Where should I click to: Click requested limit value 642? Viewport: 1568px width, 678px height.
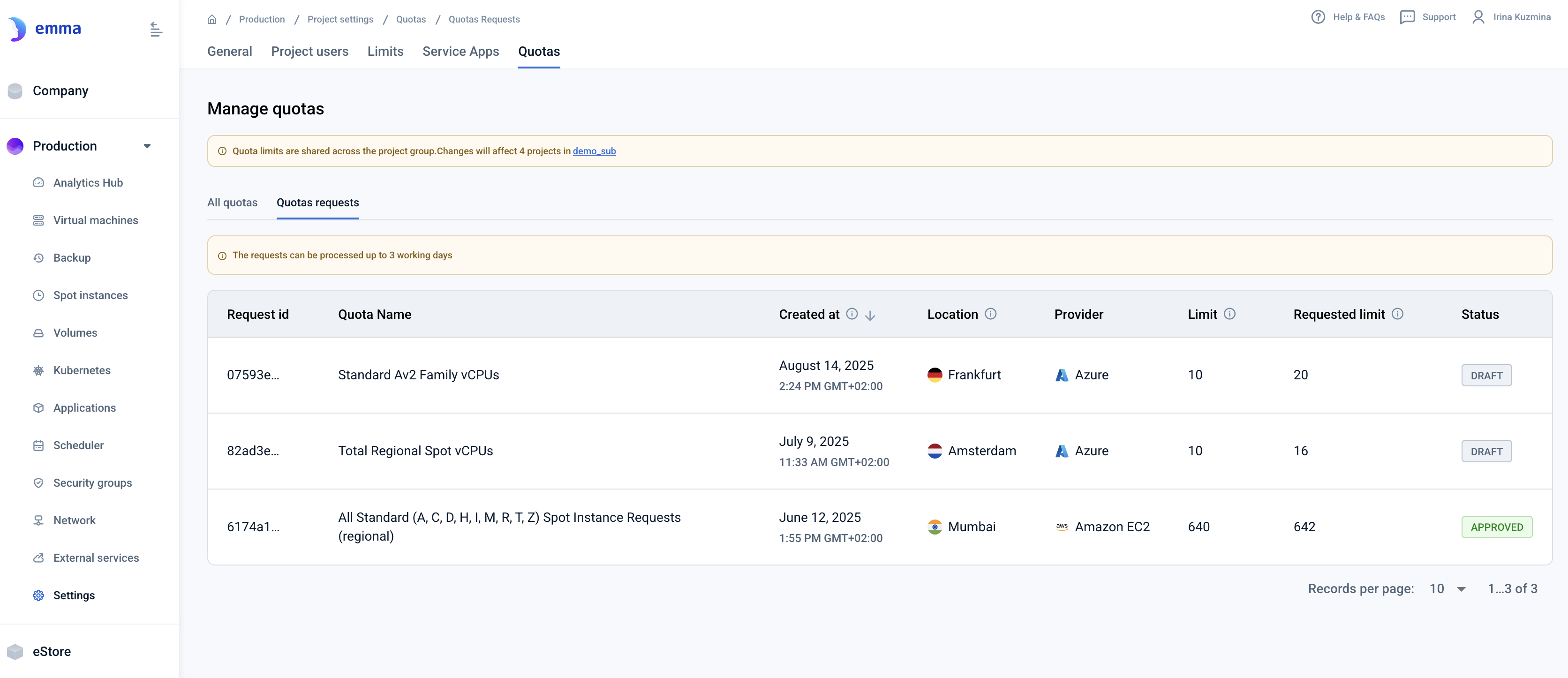1304,527
